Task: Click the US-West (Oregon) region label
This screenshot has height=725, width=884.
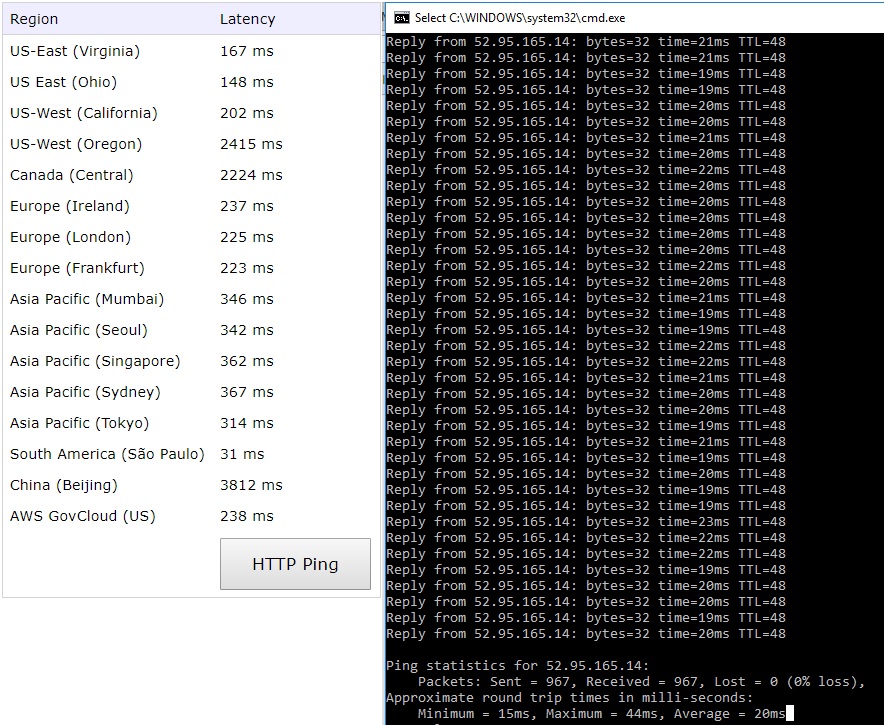Action: pos(76,144)
